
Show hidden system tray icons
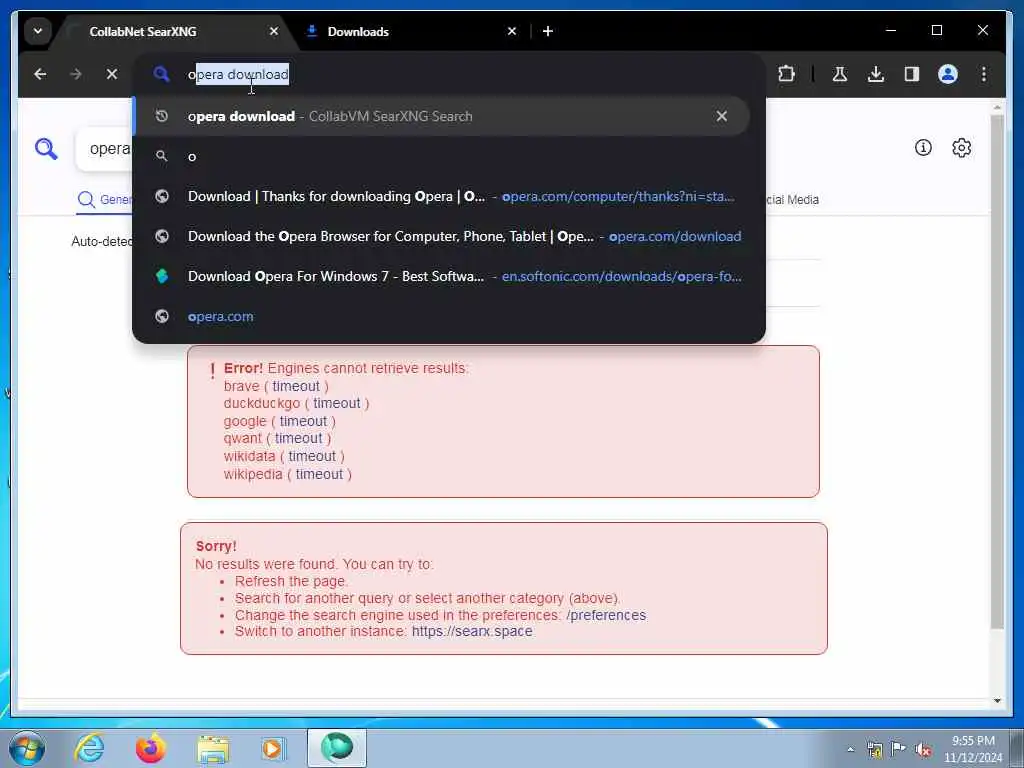tap(850, 749)
